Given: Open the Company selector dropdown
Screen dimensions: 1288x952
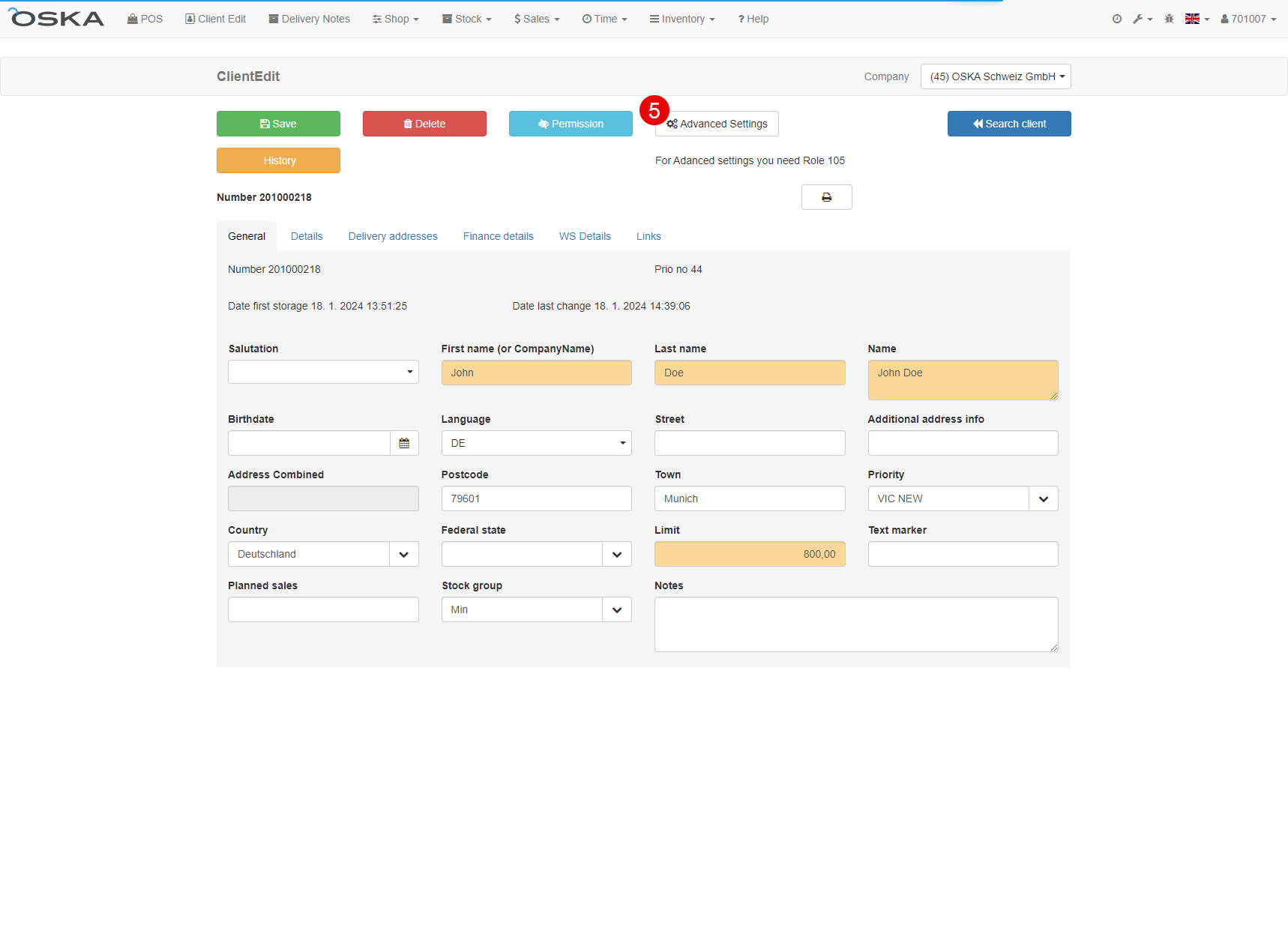Looking at the screenshot, I should [x=996, y=76].
